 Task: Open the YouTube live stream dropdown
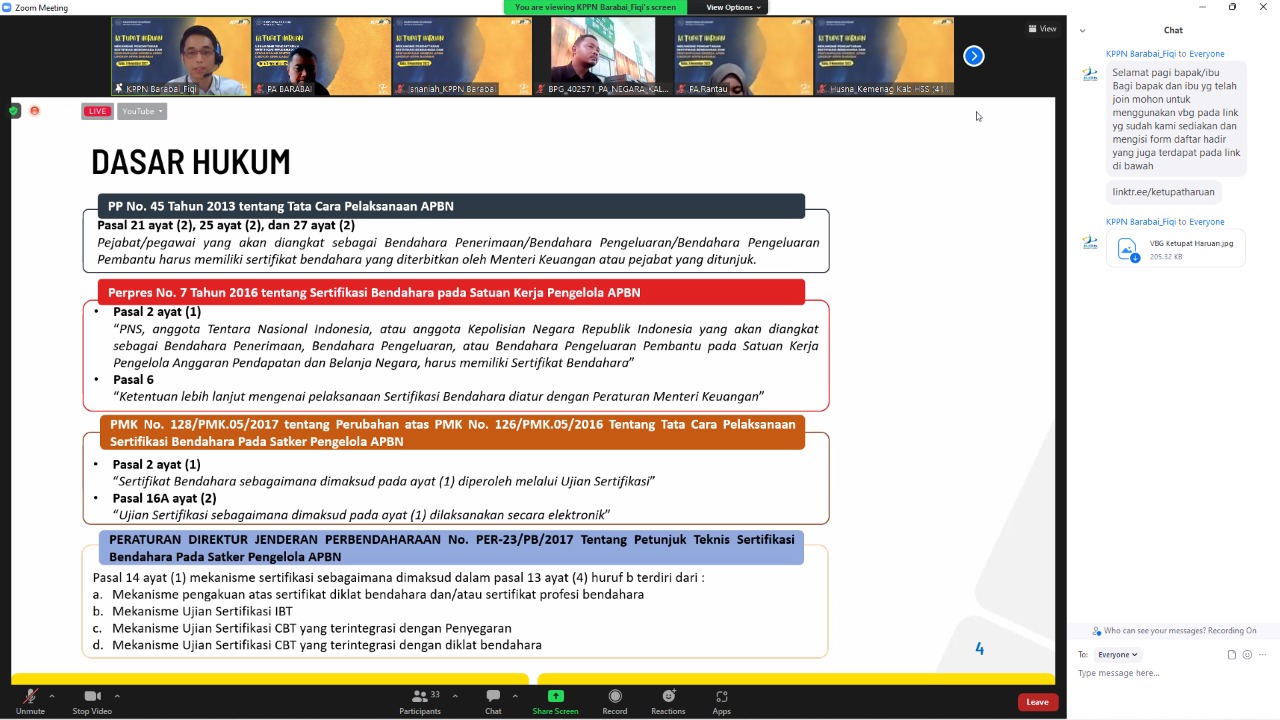pyautogui.click(x=142, y=111)
